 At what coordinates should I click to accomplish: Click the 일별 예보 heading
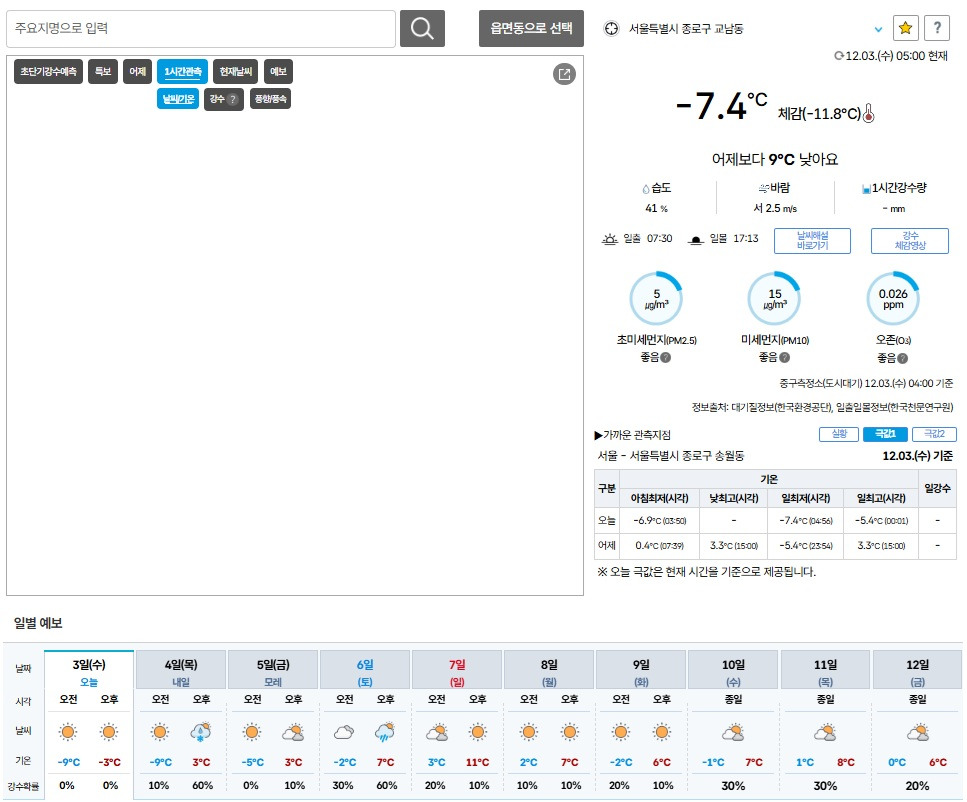pos(38,623)
